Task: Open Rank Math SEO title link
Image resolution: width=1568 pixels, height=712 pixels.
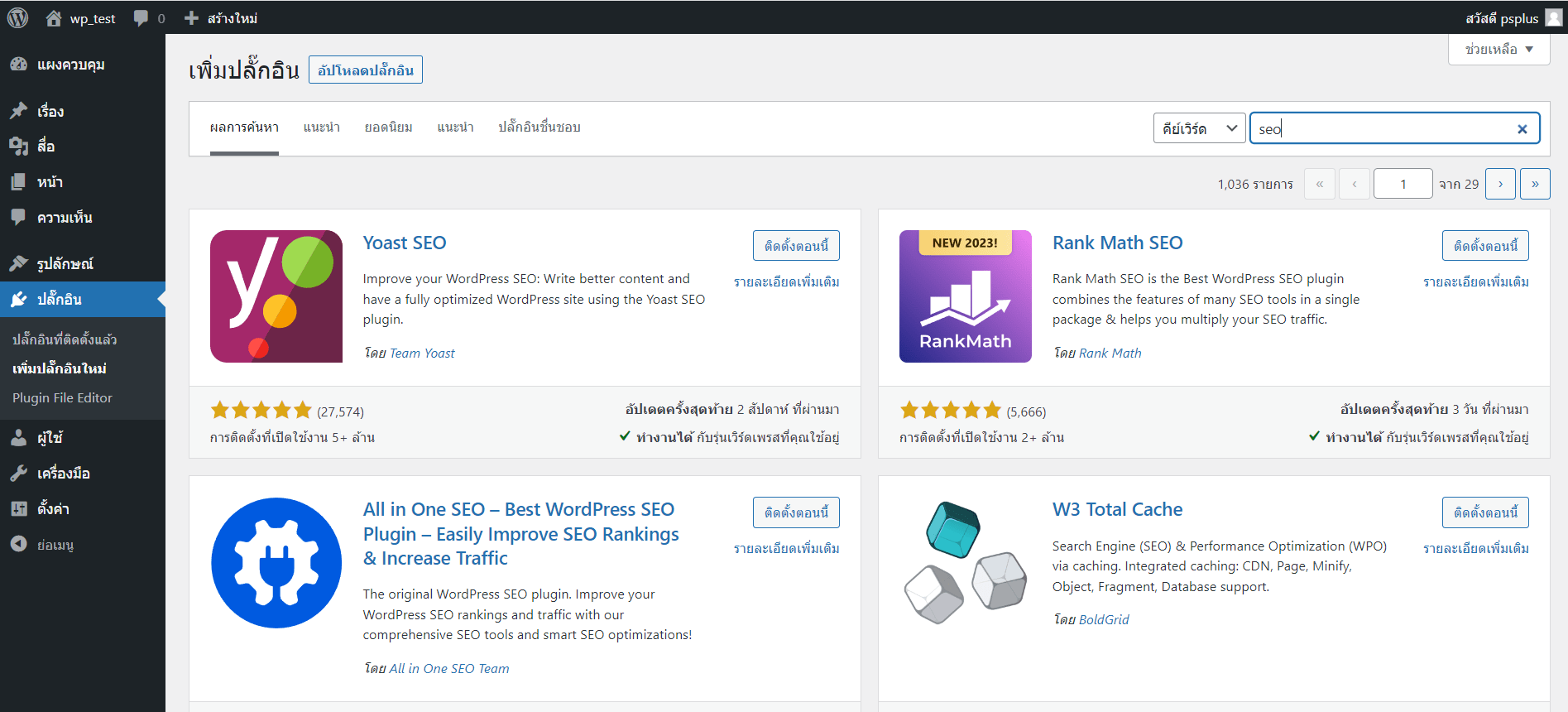Action: [x=1117, y=243]
